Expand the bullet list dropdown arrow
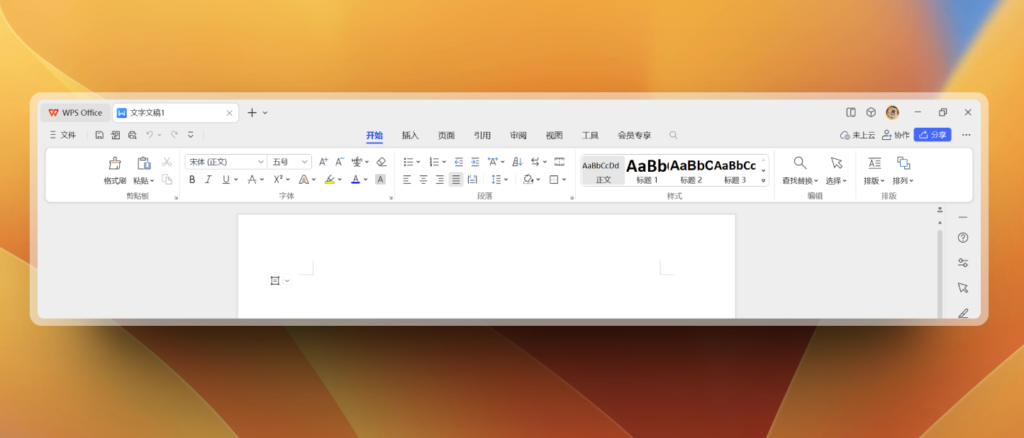This screenshot has height=438, width=1024. pyautogui.click(x=418, y=162)
